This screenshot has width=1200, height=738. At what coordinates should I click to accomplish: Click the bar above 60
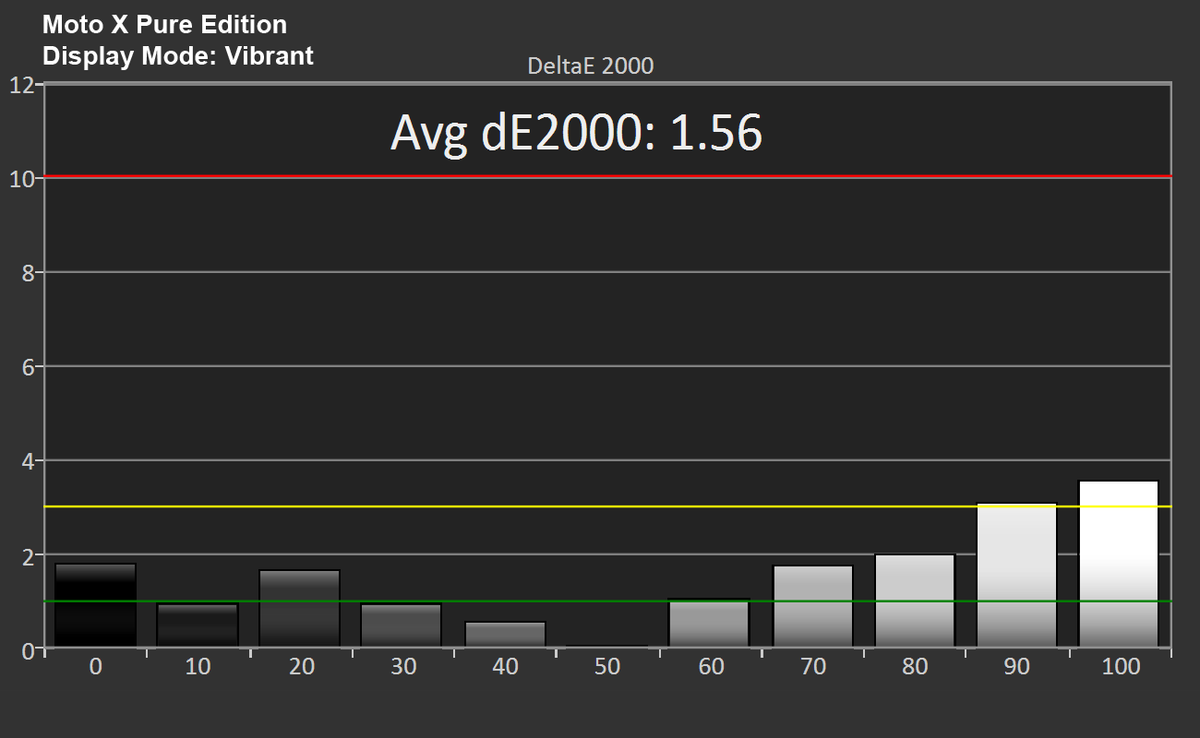[709, 623]
